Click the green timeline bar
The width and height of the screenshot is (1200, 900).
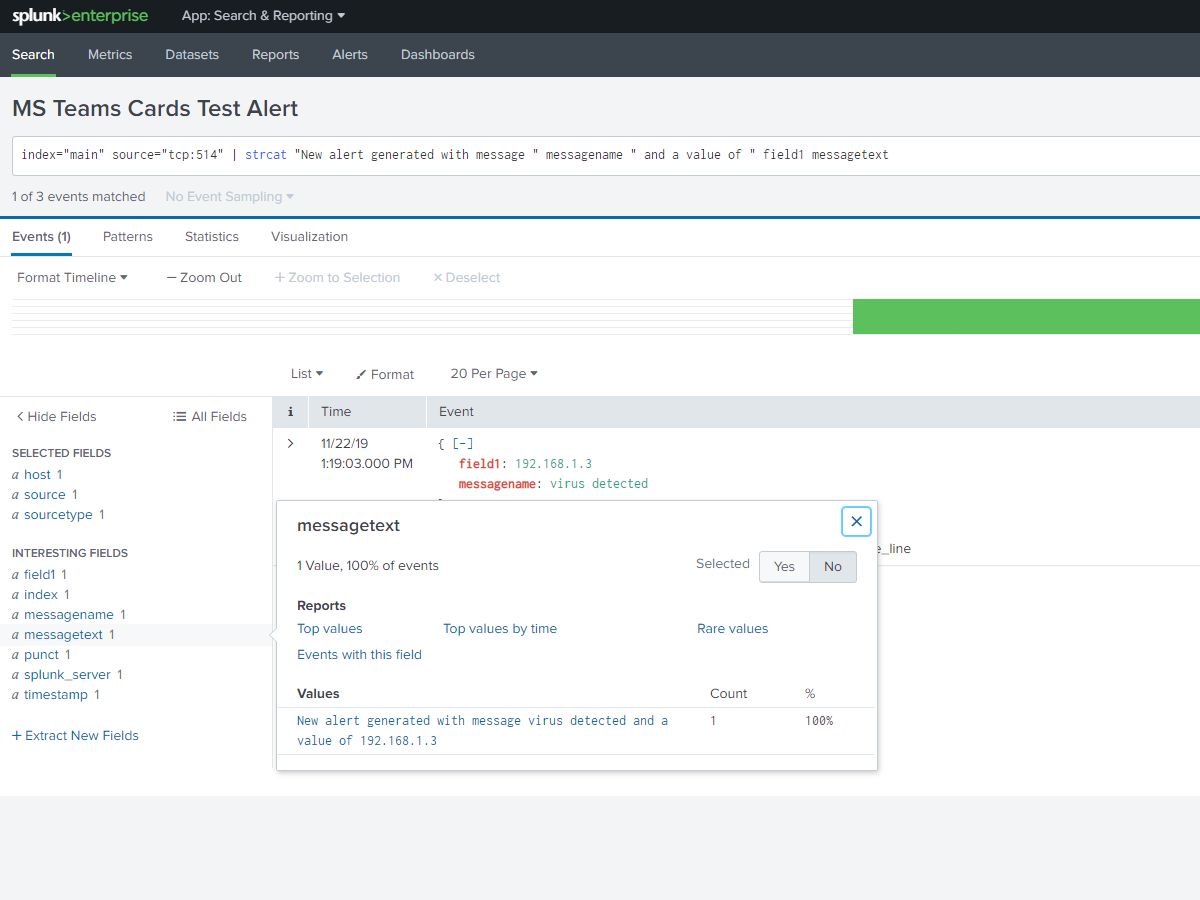tap(1026, 316)
